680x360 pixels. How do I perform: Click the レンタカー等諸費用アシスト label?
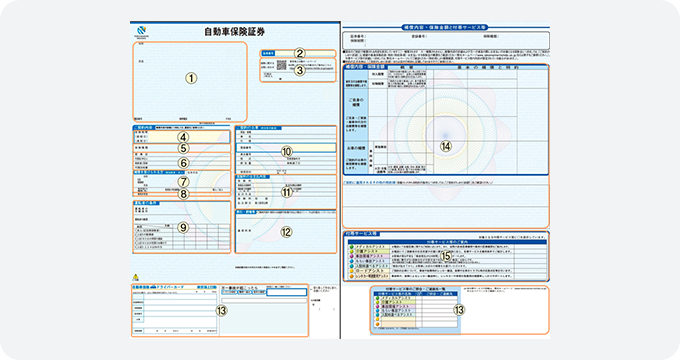(373, 276)
